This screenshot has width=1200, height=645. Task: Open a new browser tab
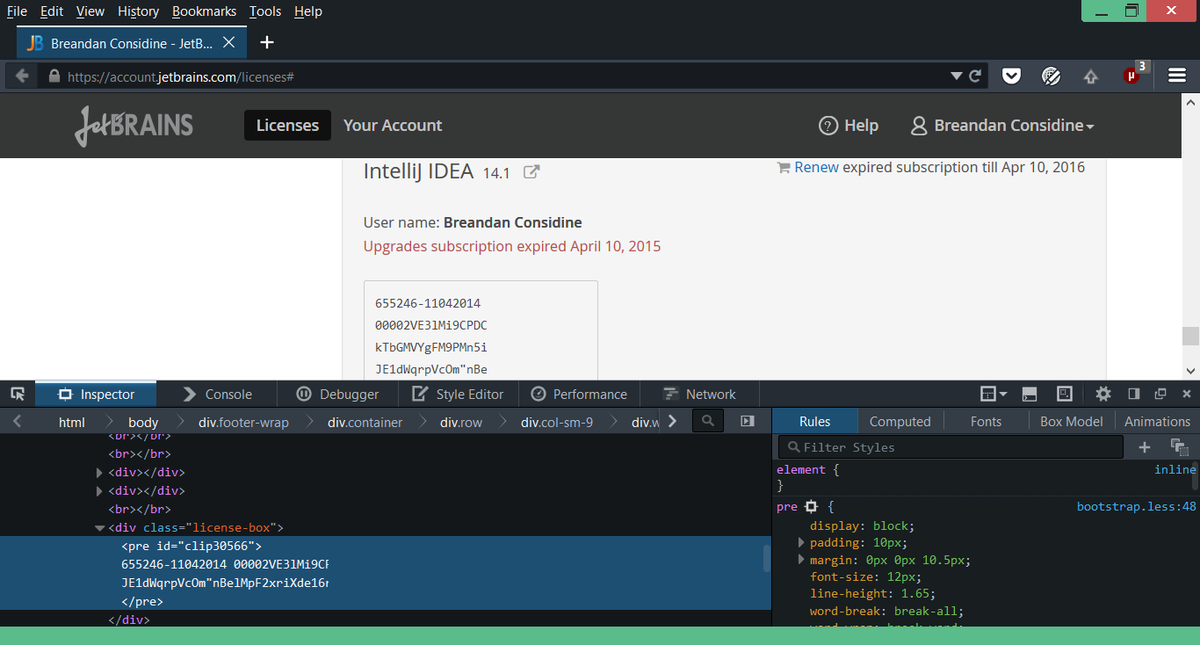[267, 43]
